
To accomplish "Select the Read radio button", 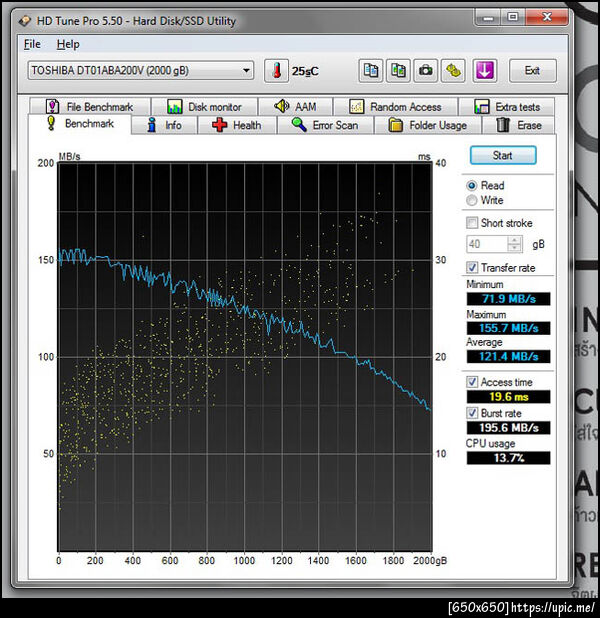I will (x=471, y=186).
